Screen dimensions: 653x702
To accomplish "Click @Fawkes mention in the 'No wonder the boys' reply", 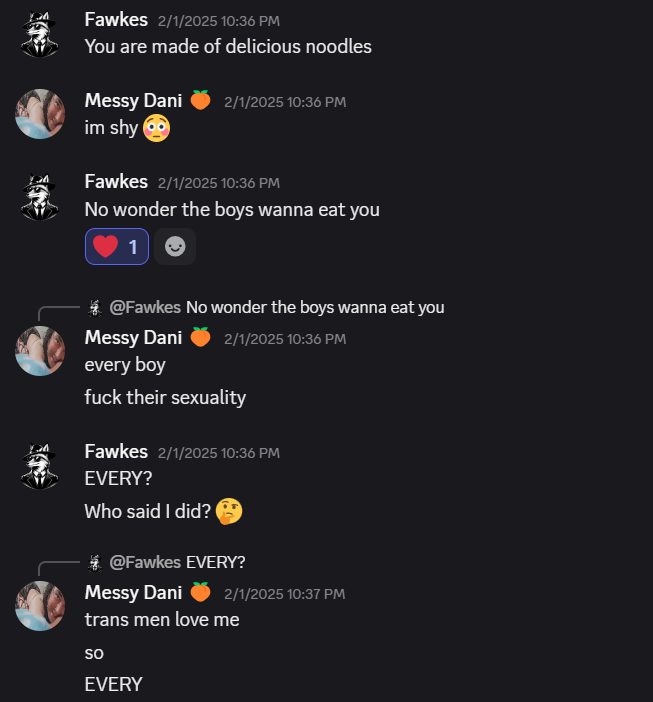I will (x=145, y=308).
